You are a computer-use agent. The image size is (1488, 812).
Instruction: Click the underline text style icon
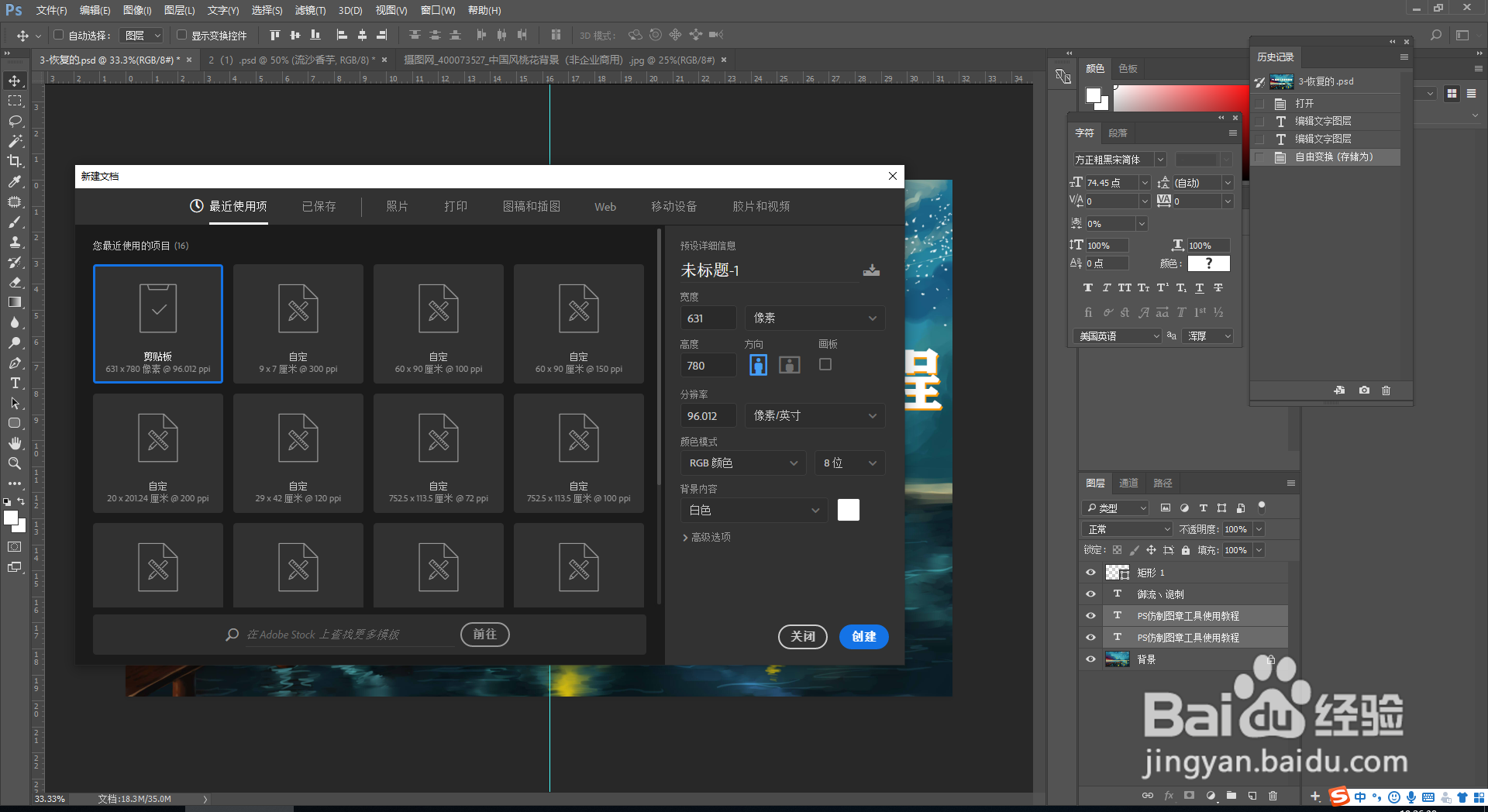coord(1200,288)
